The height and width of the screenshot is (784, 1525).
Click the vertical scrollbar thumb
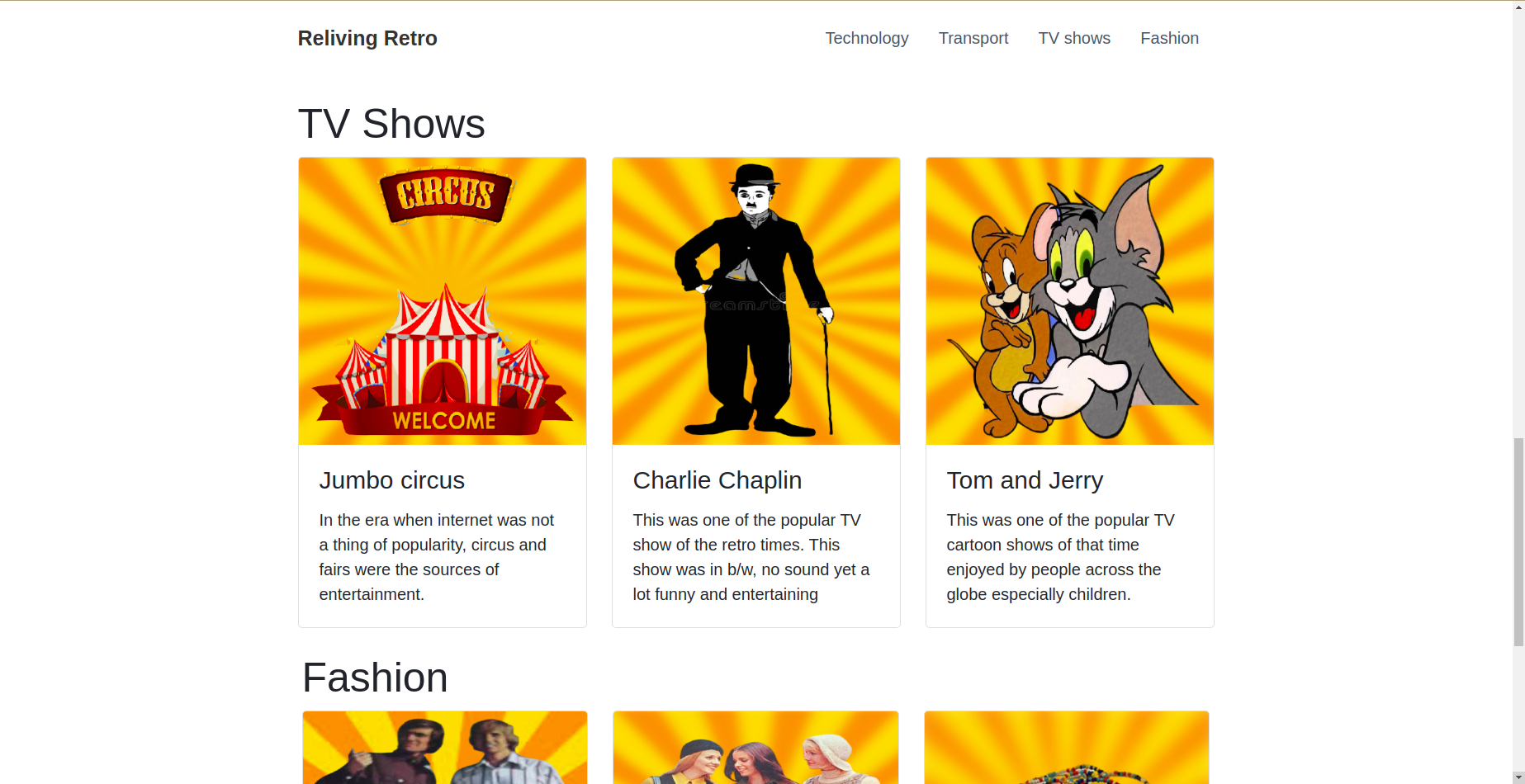click(1518, 542)
